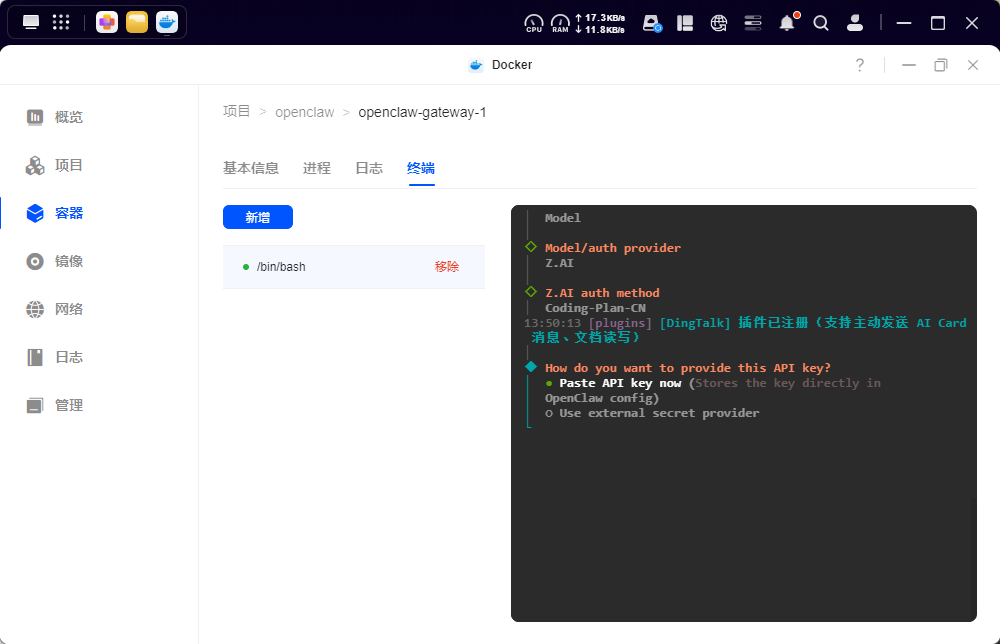Open the user profile icon in top bar
Viewport: 1000px width, 644px height.
point(855,22)
